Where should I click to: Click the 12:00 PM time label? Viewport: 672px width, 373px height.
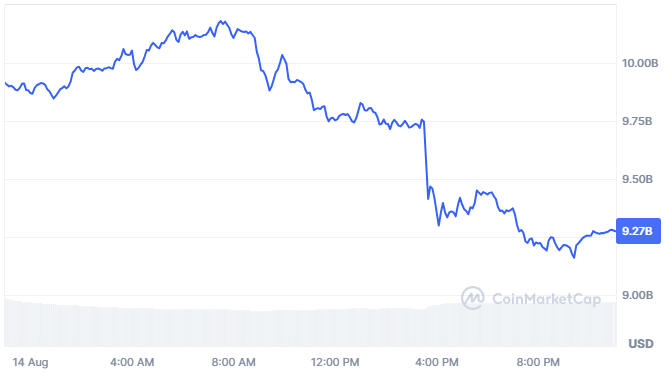pyautogui.click(x=335, y=362)
